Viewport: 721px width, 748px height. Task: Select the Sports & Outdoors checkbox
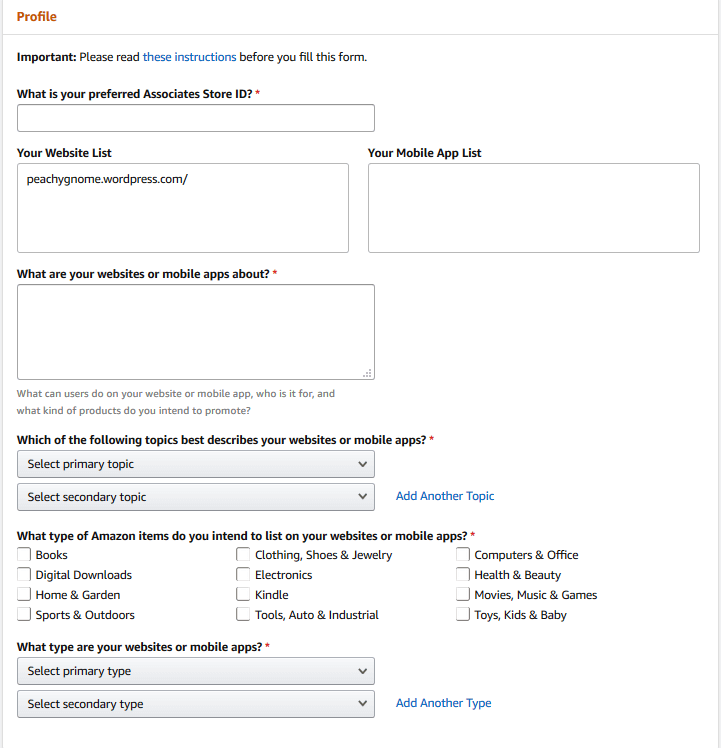(24, 615)
